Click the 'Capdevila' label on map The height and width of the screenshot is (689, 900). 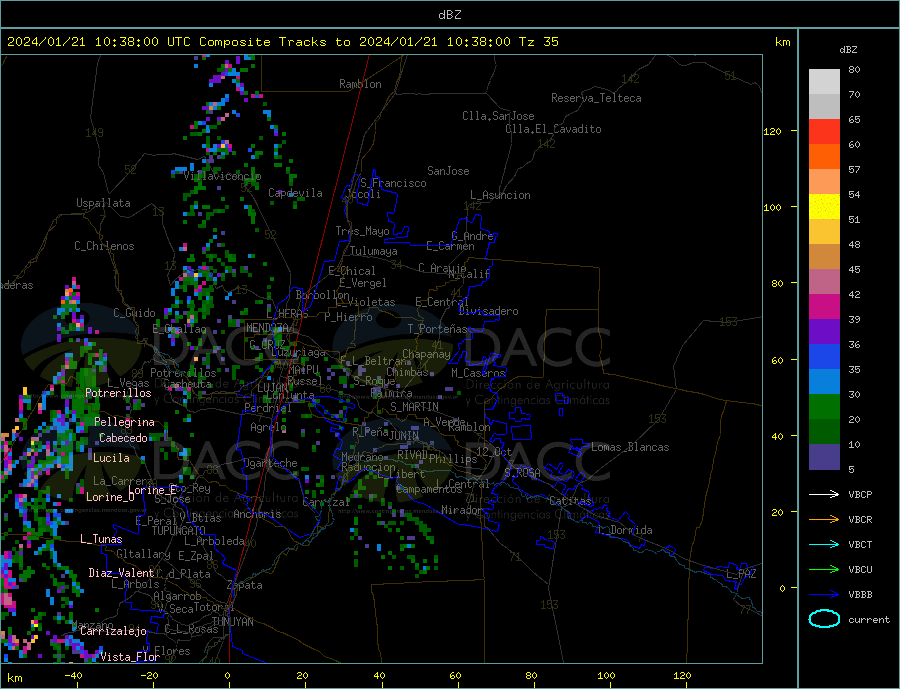click(x=296, y=193)
